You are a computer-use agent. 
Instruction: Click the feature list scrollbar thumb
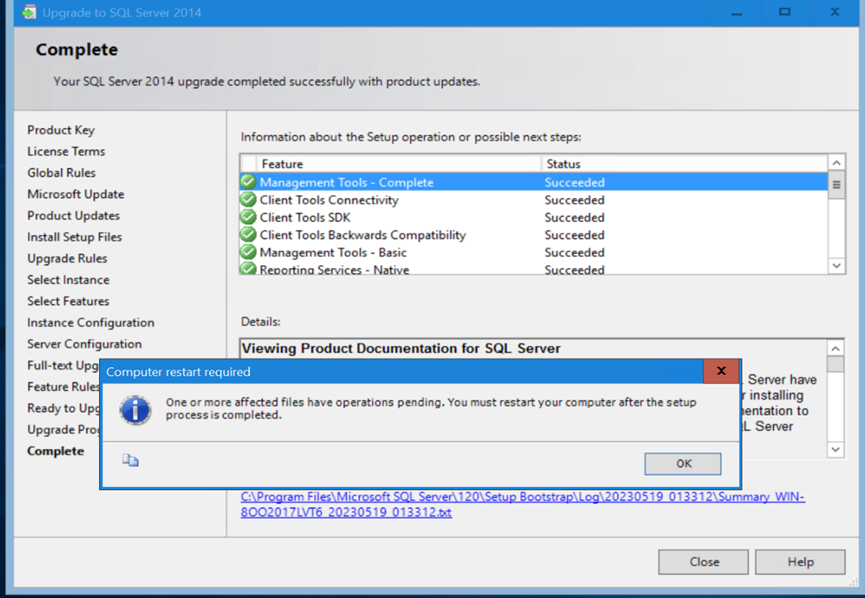[x=836, y=185]
